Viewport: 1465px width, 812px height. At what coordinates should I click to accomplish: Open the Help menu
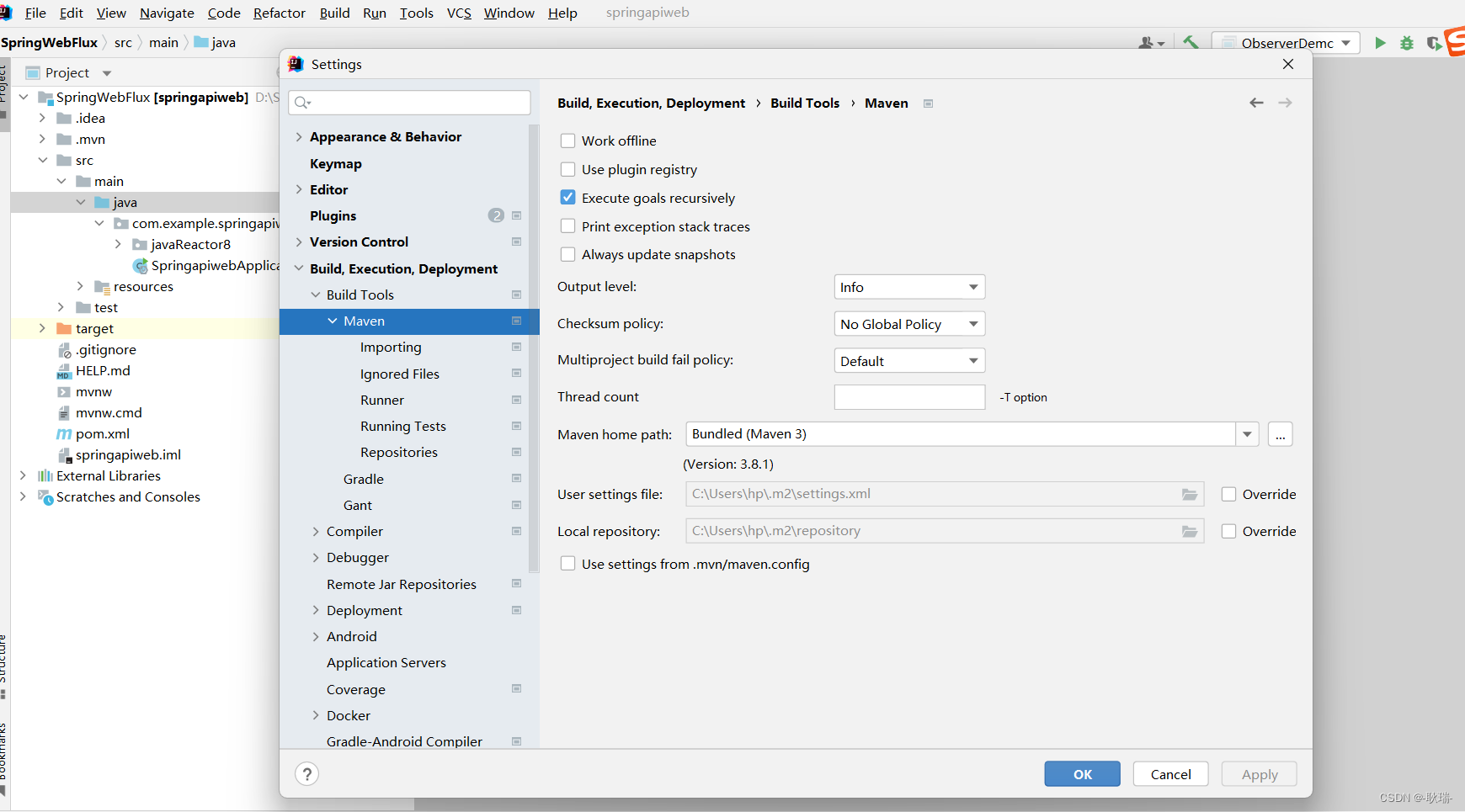[562, 13]
